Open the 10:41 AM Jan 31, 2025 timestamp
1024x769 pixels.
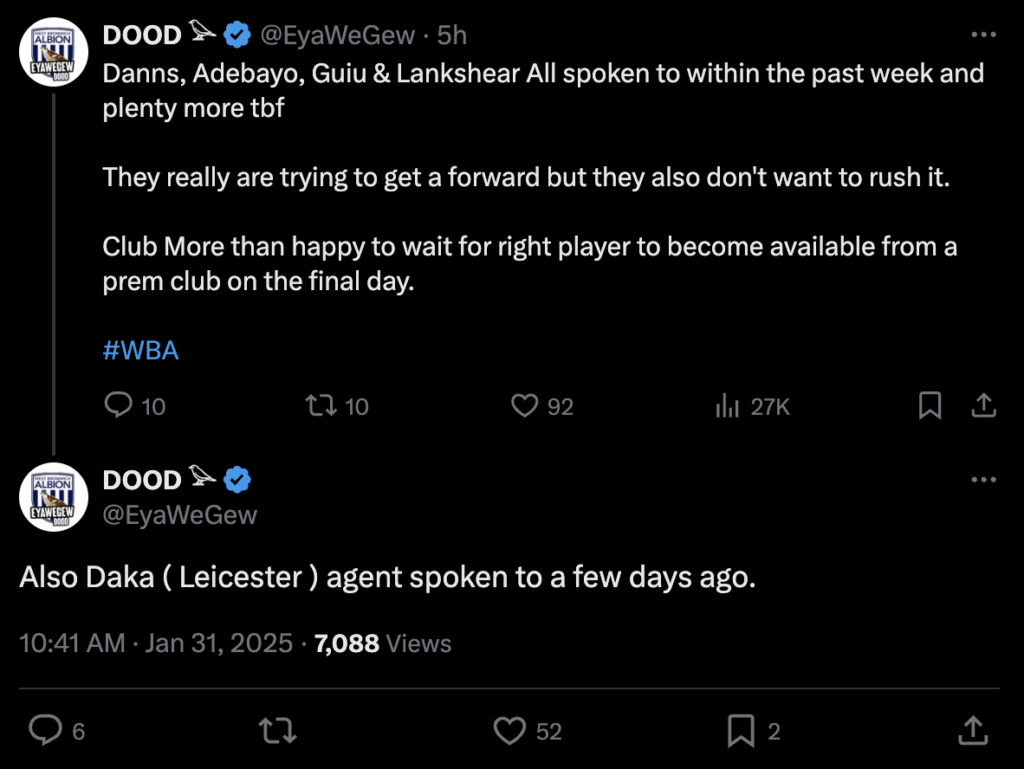pyautogui.click(x=156, y=643)
